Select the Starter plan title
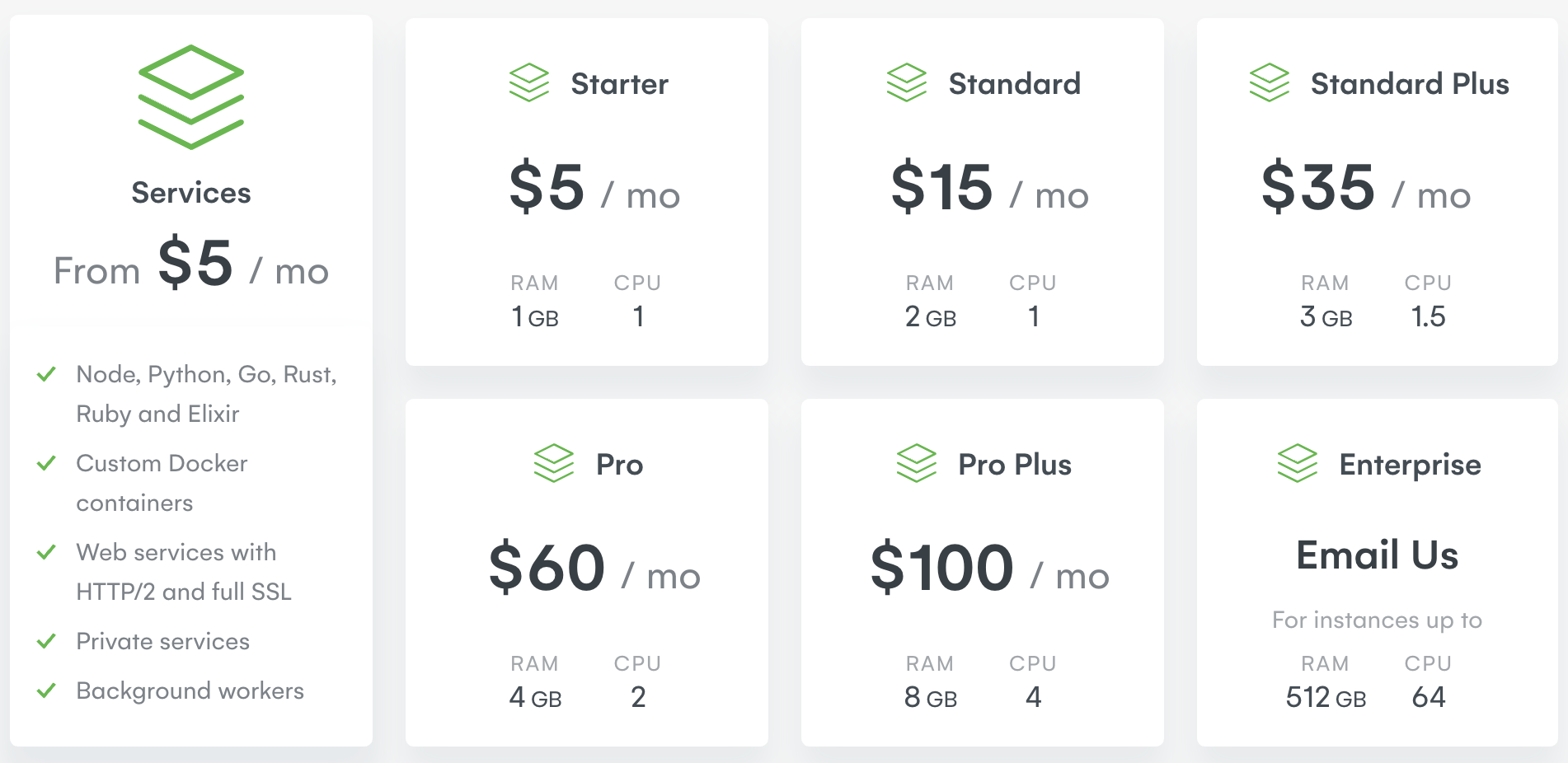This screenshot has width=1568, height=763. [x=619, y=84]
